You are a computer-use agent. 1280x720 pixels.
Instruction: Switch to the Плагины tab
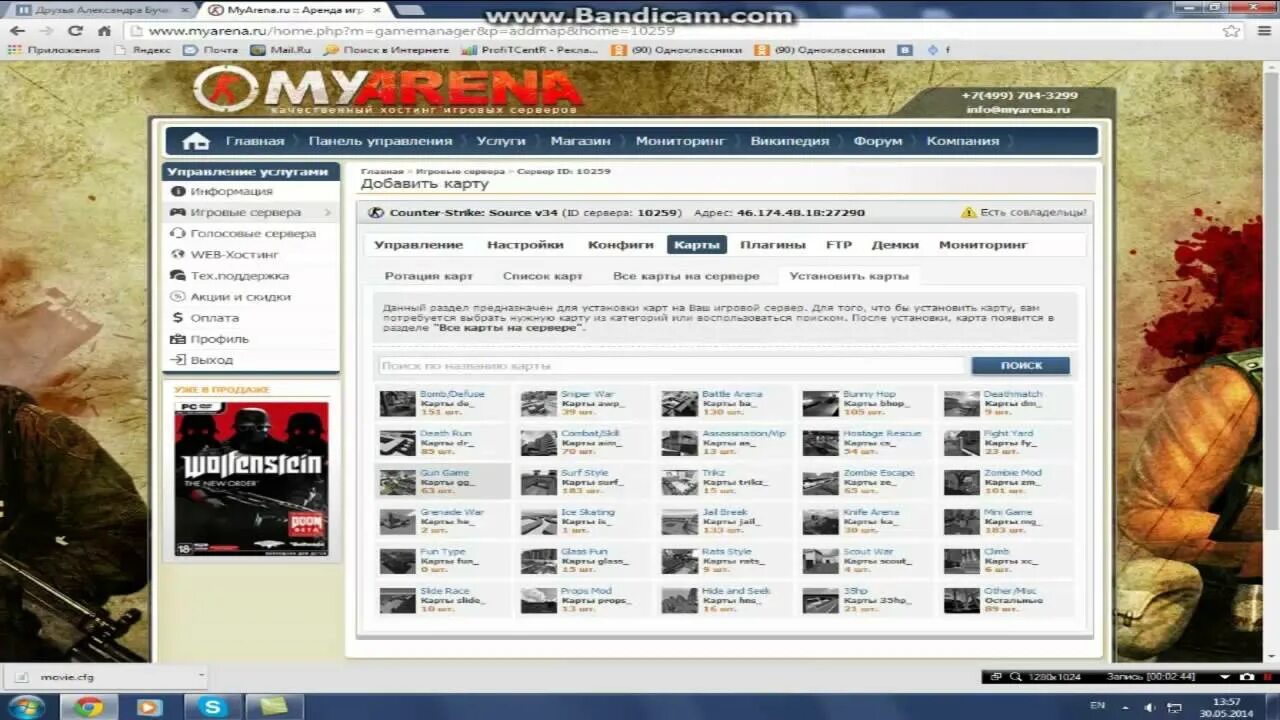[772, 244]
